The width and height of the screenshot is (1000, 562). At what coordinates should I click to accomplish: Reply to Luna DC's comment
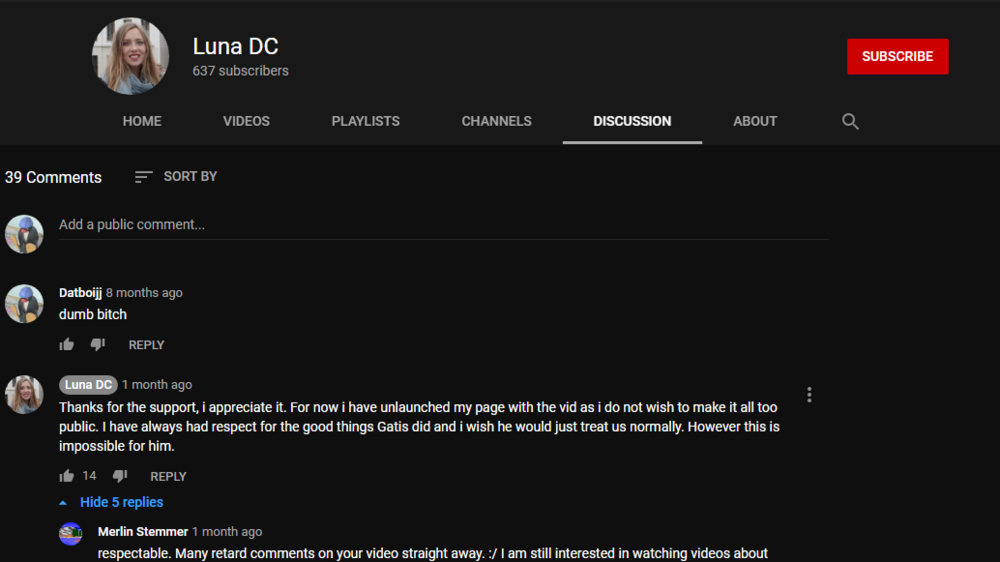click(168, 477)
